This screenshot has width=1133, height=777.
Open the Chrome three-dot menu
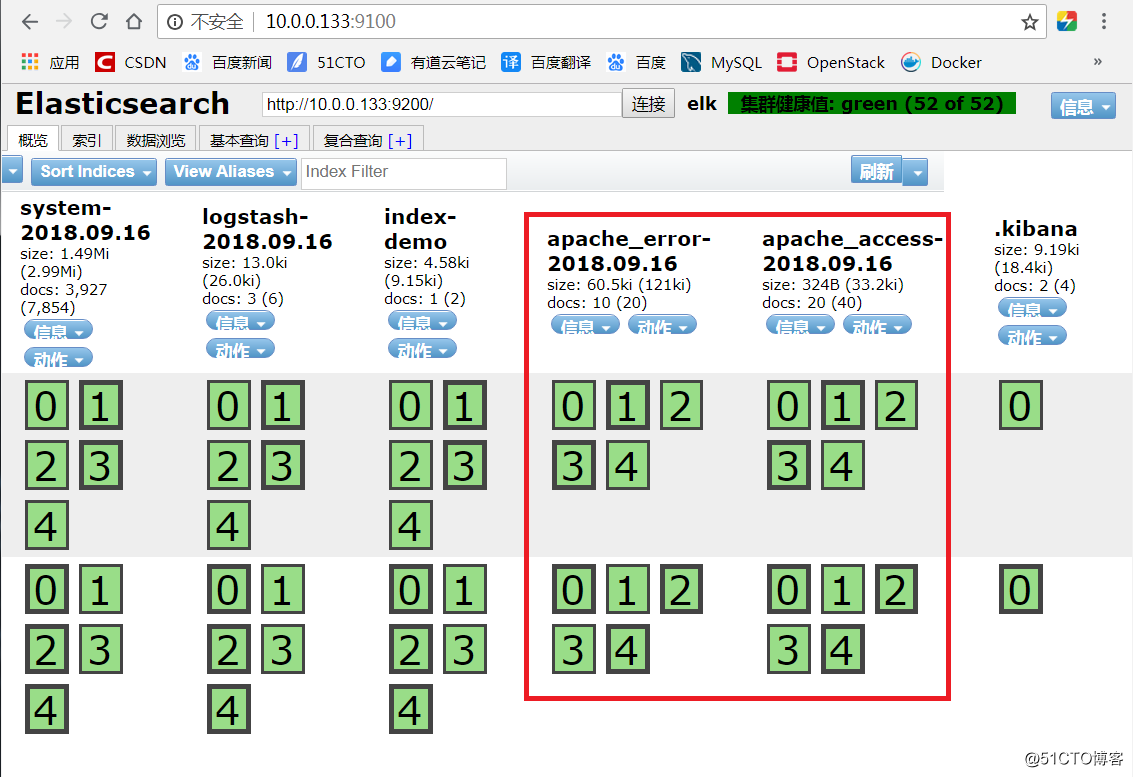pos(1103,22)
